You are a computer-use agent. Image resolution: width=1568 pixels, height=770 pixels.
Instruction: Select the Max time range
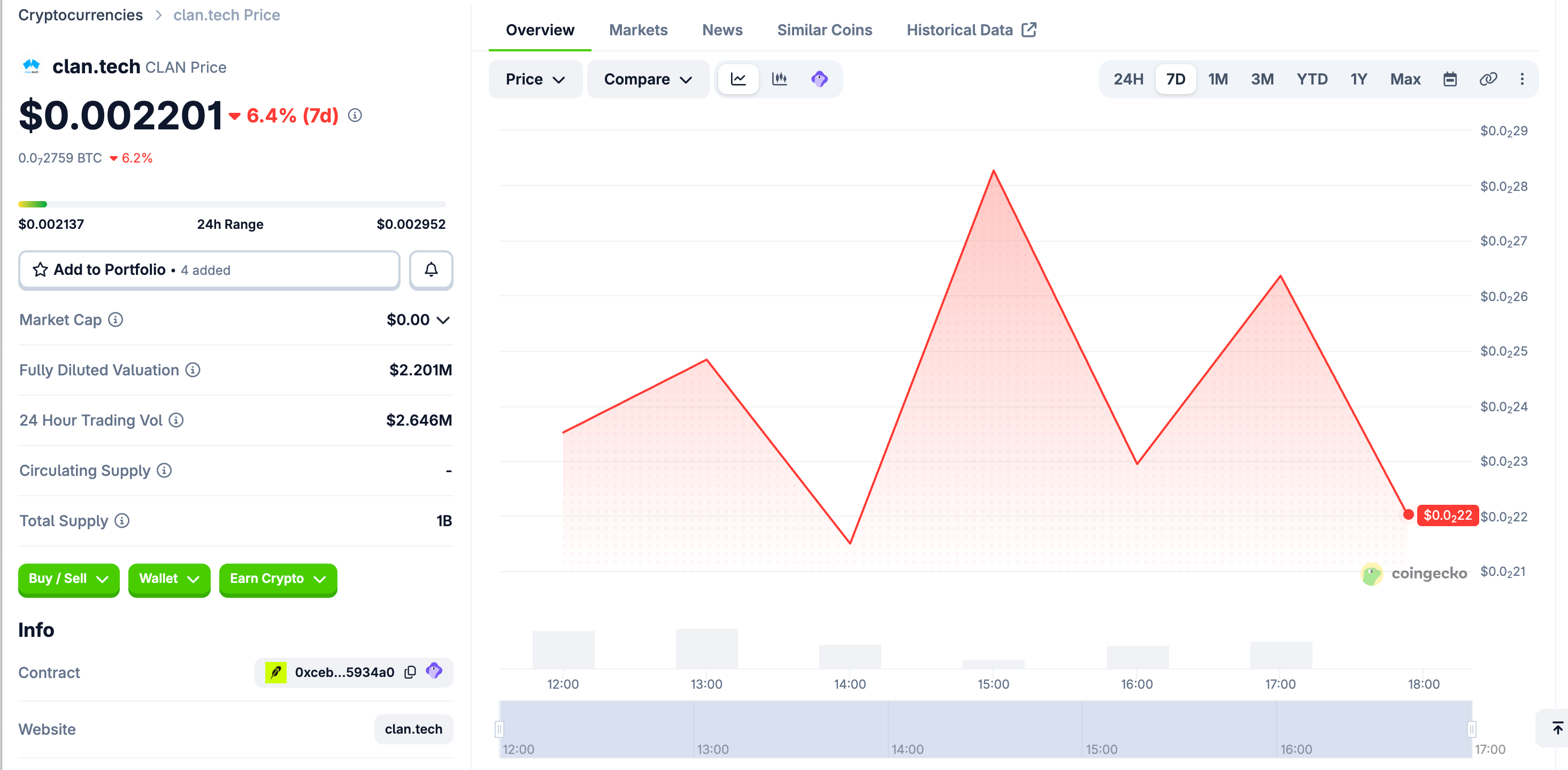tap(1405, 79)
